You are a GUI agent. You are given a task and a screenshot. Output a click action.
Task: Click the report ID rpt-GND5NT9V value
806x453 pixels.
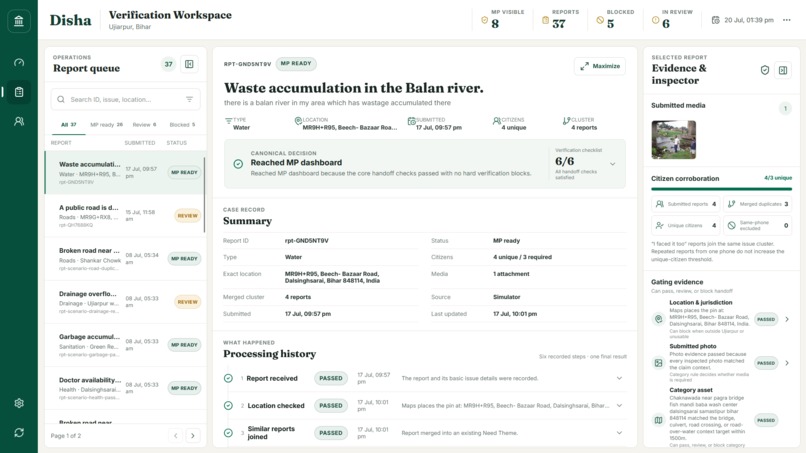tap(307, 241)
